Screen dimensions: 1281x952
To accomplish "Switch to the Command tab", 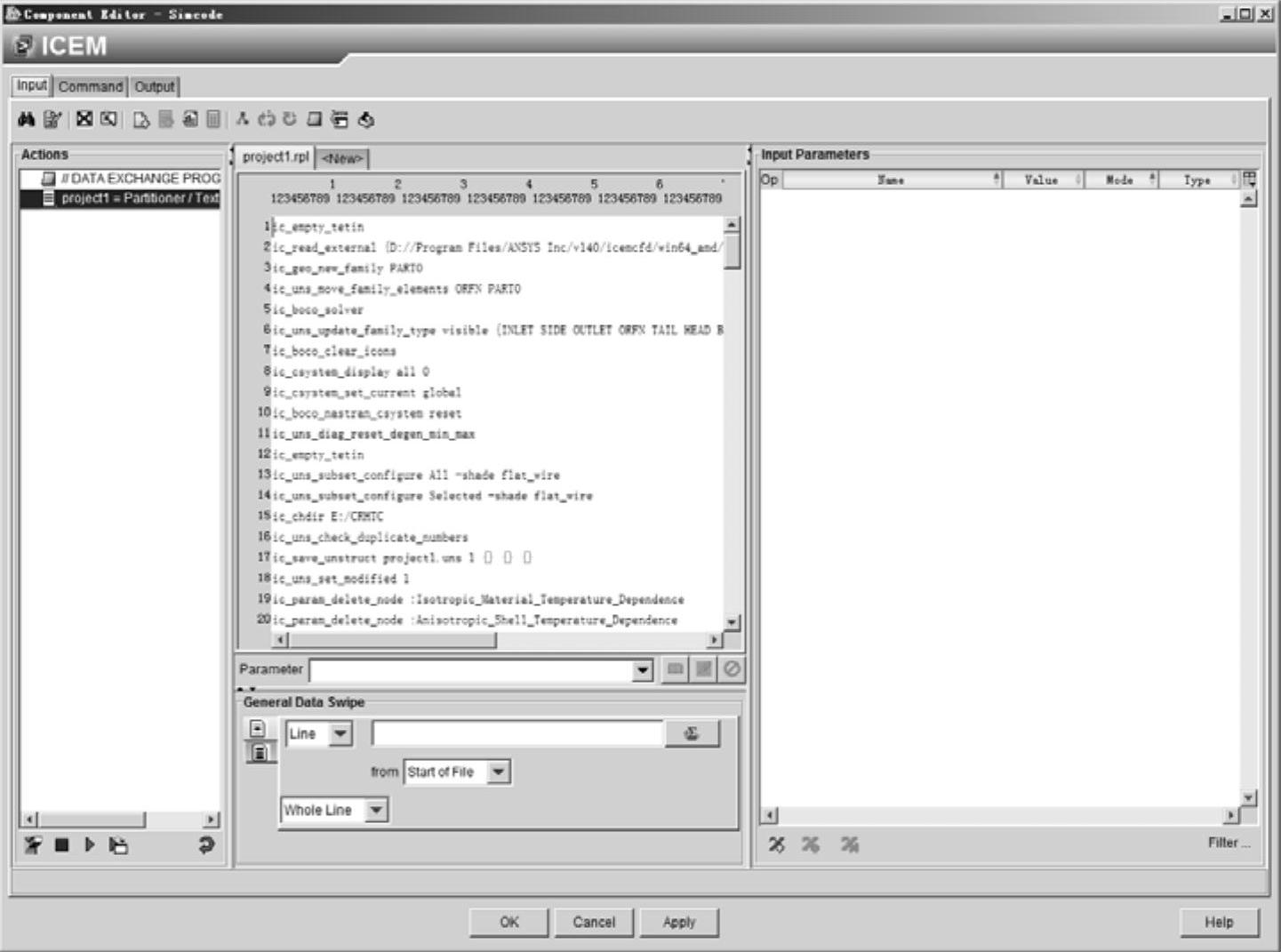I will click(91, 86).
